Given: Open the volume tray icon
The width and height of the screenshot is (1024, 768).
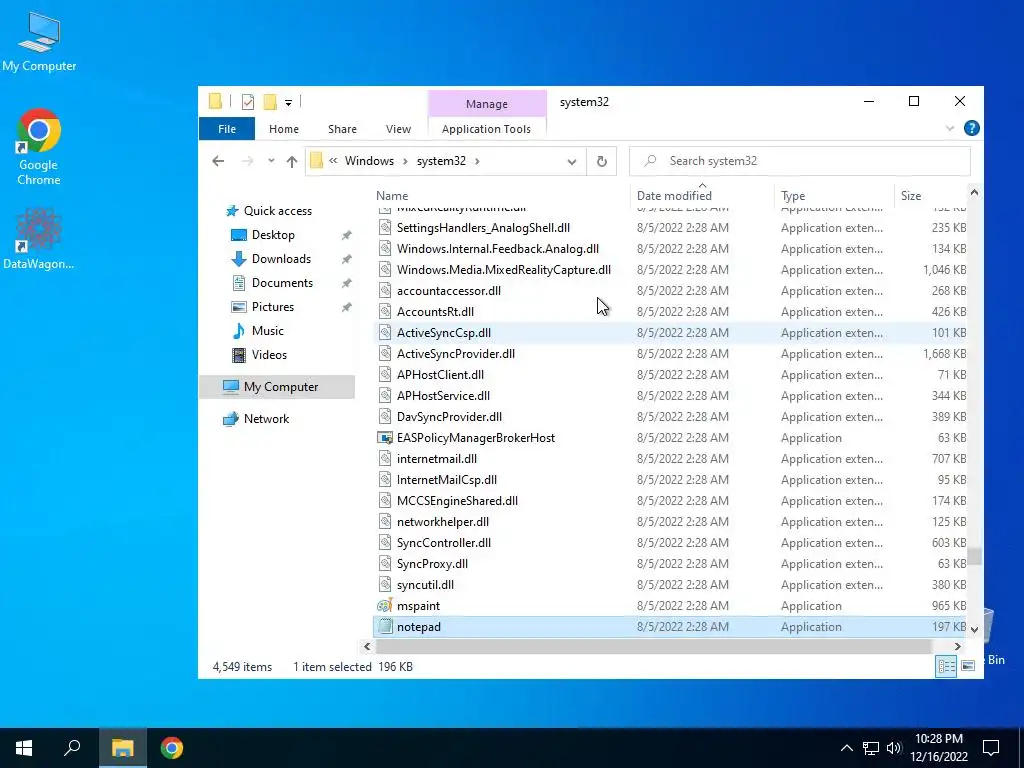Looking at the screenshot, I should pos(894,748).
